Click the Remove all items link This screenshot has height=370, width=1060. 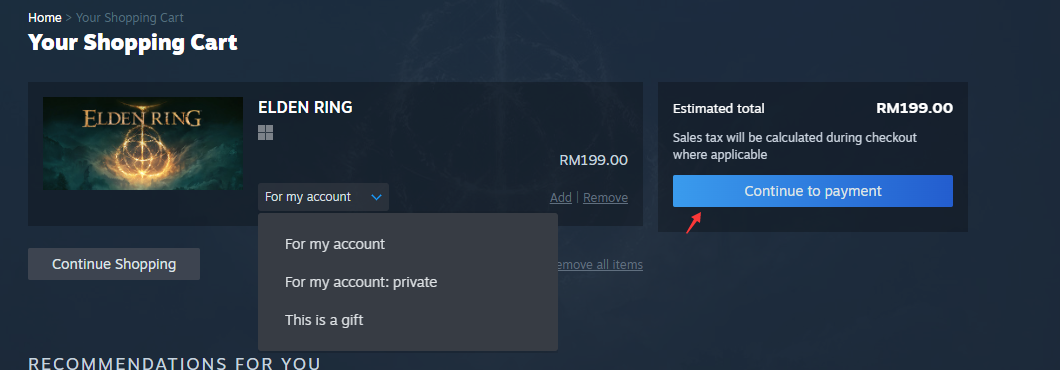(x=600, y=264)
